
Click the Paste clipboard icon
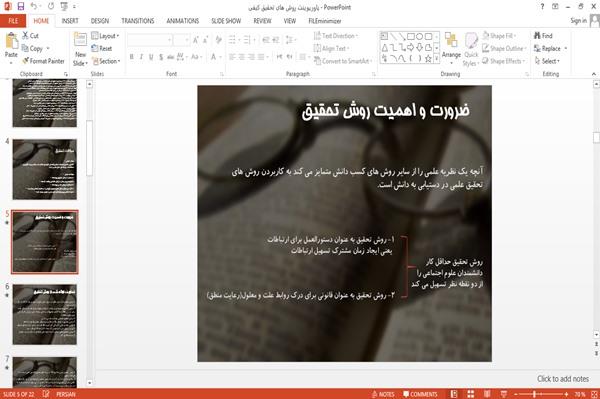click(11, 41)
